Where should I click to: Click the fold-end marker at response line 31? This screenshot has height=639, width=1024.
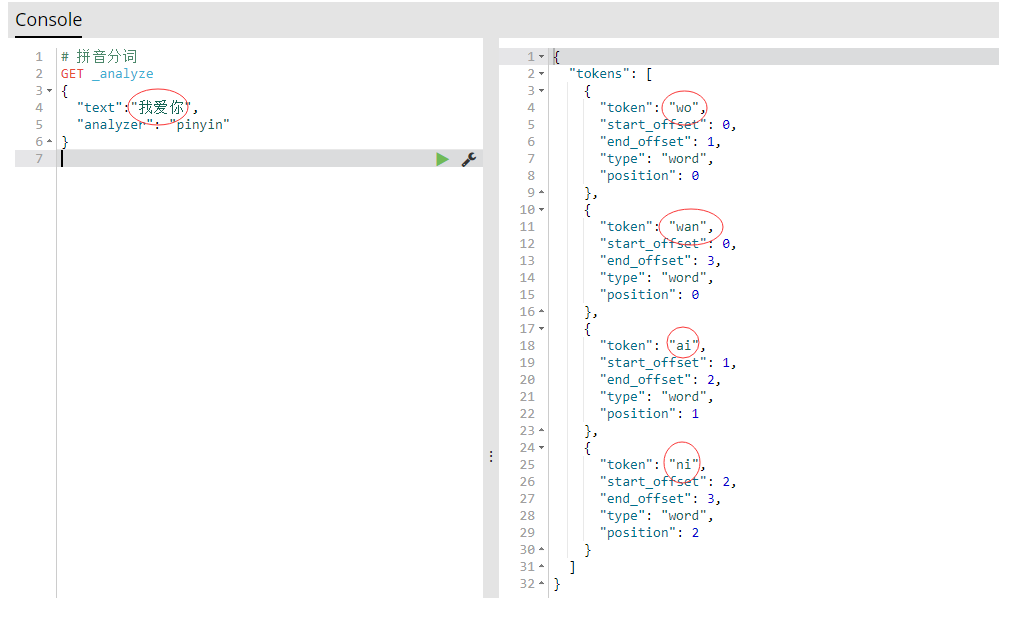click(541, 566)
